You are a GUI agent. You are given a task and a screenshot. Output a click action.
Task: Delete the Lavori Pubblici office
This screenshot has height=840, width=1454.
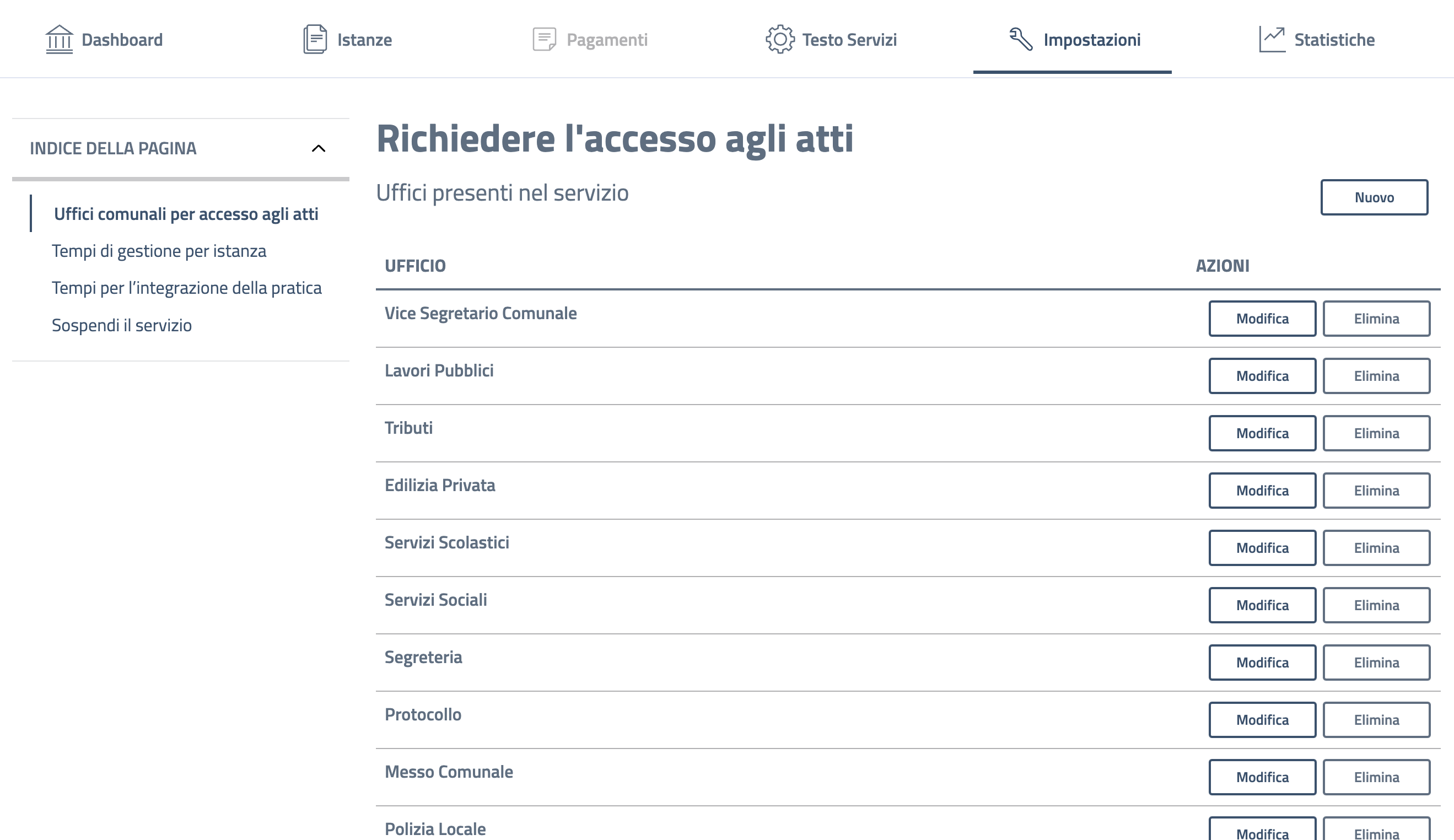(1376, 375)
